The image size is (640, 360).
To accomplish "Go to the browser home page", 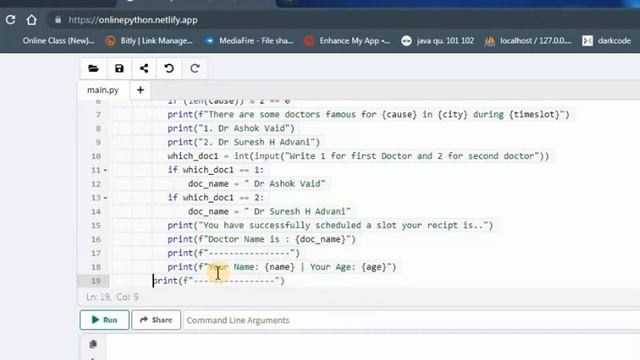I will pos(31,20).
